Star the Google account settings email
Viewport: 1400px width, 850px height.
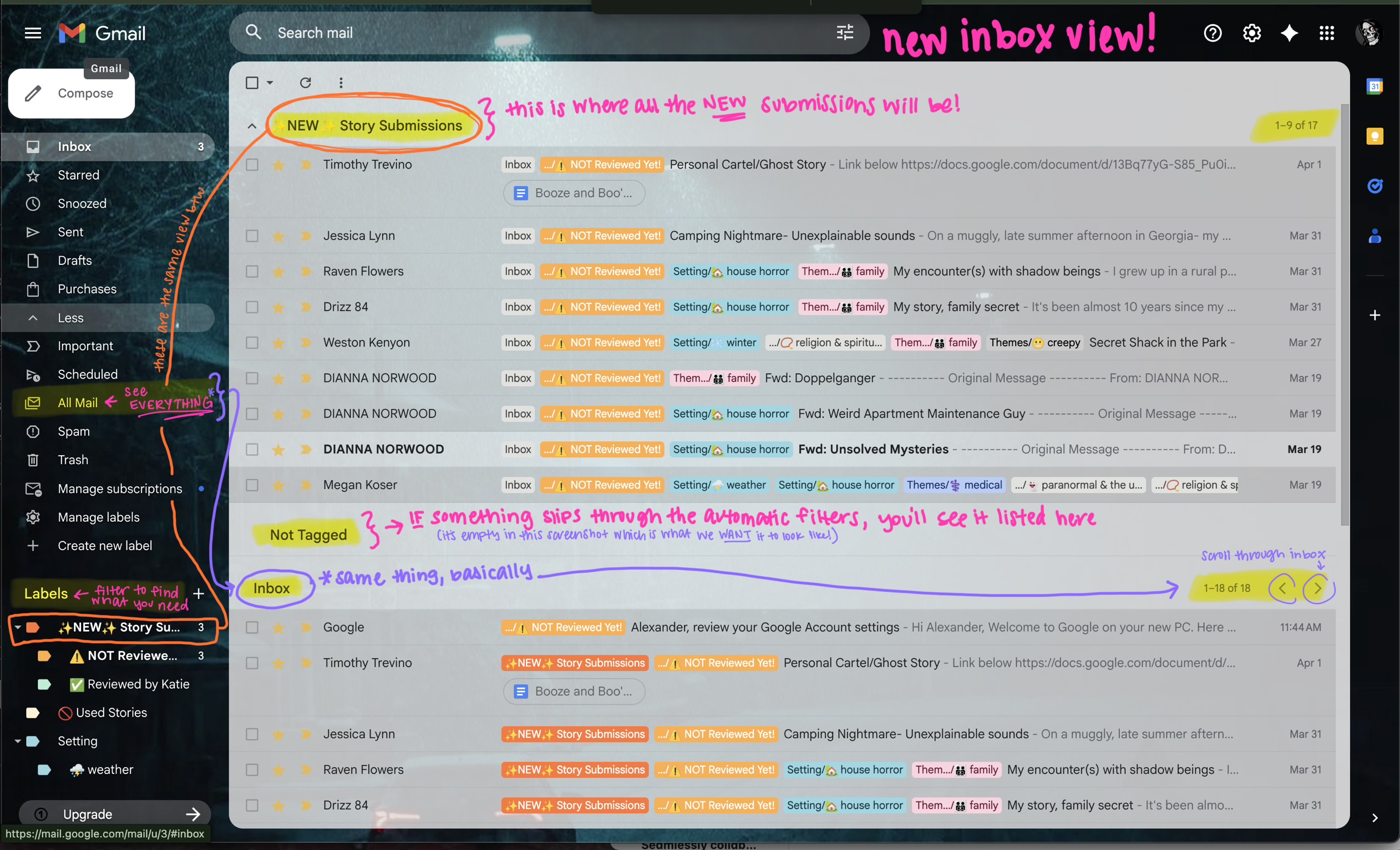click(x=278, y=628)
